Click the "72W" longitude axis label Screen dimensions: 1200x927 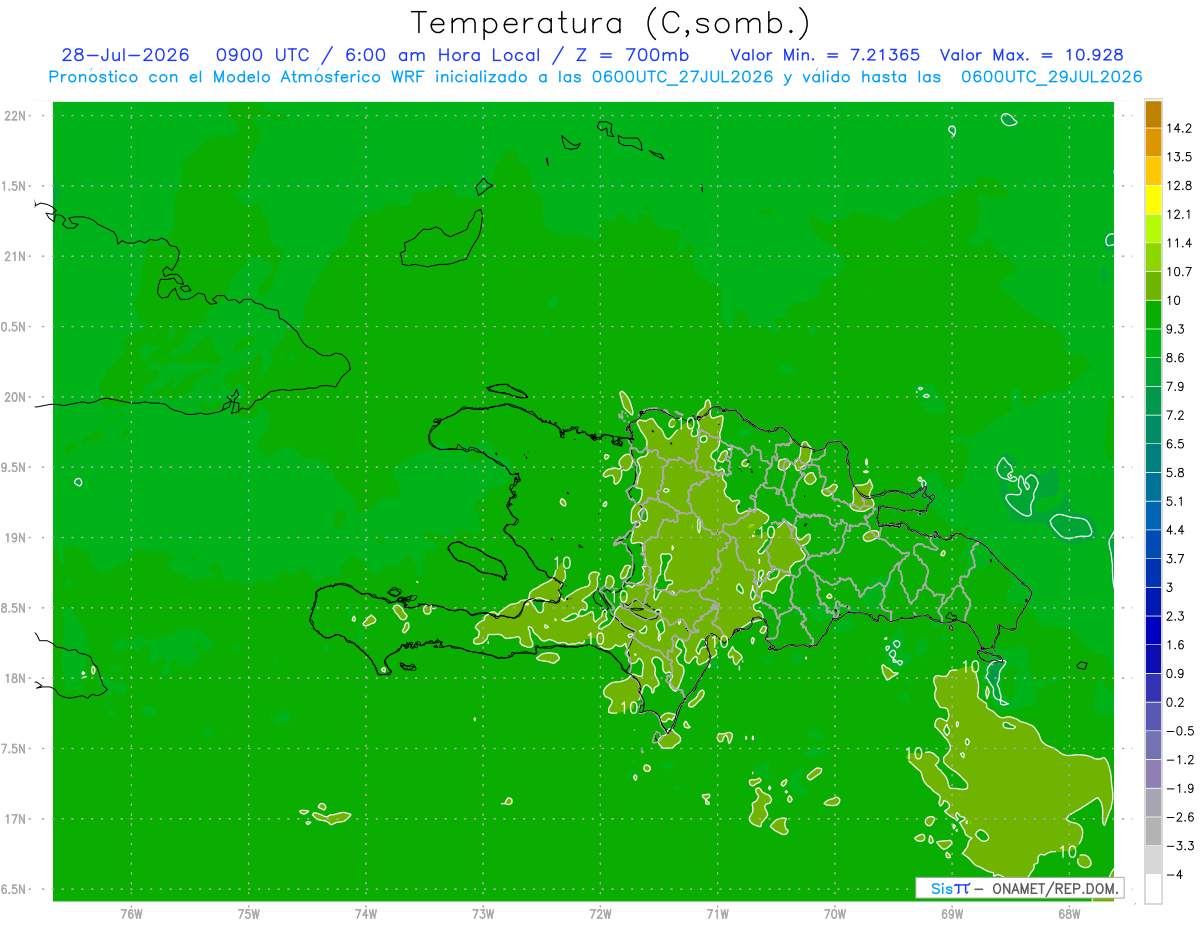600,914
